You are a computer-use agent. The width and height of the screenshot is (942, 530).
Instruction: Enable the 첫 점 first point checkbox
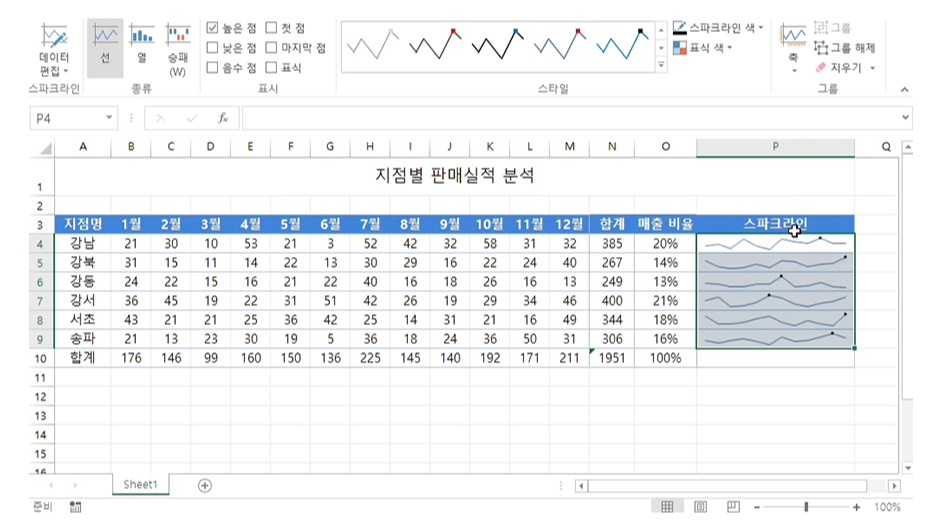pos(272,28)
